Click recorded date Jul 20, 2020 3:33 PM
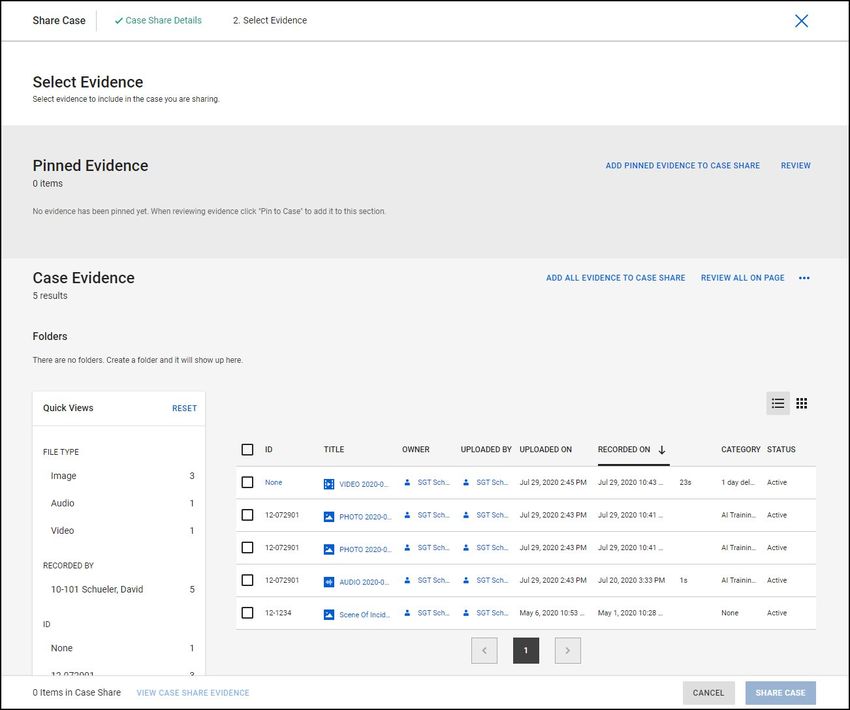 point(632,580)
